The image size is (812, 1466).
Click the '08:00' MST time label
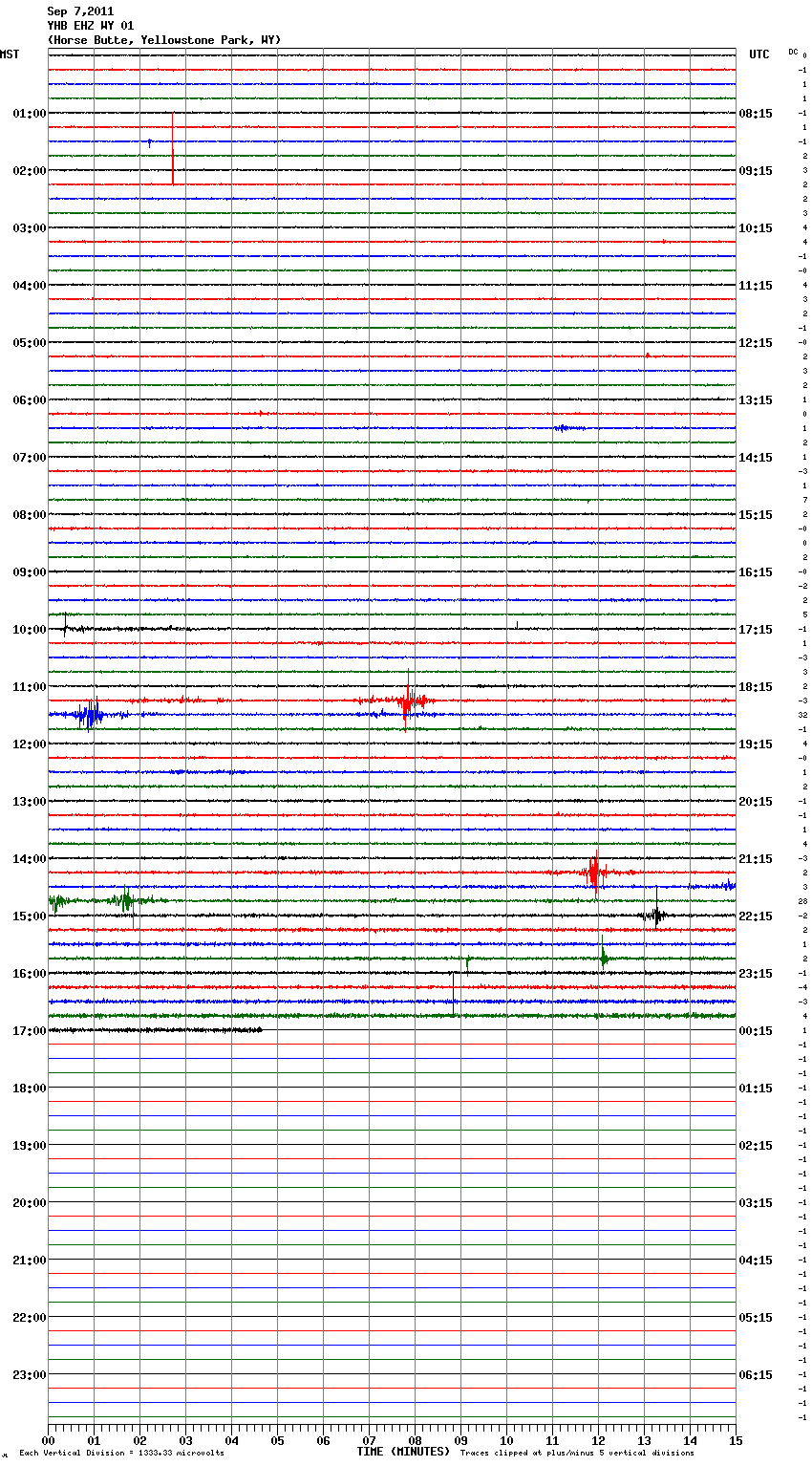tap(30, 515)
